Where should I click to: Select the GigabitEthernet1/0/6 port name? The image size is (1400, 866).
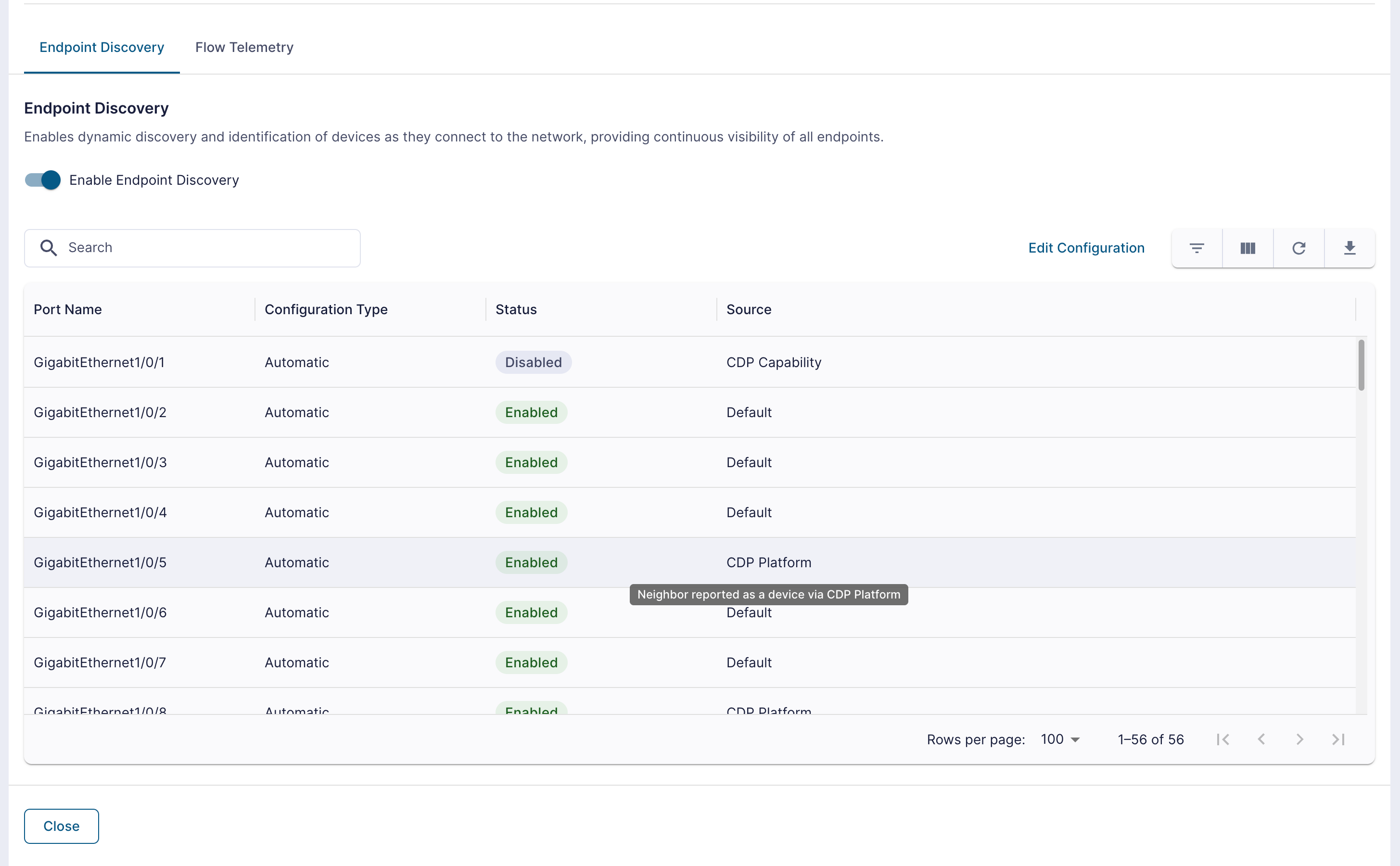[x=100, y=612]
